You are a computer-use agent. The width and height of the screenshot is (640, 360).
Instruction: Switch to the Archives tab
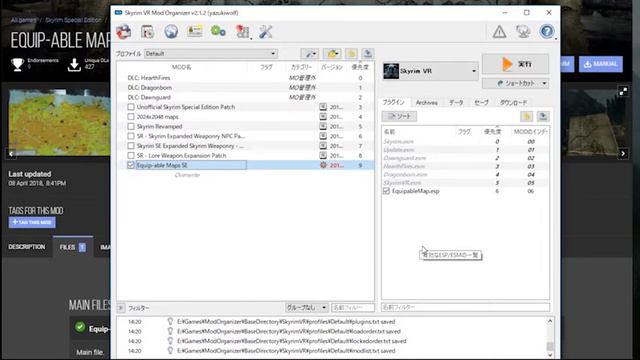(x=427, y=102)
